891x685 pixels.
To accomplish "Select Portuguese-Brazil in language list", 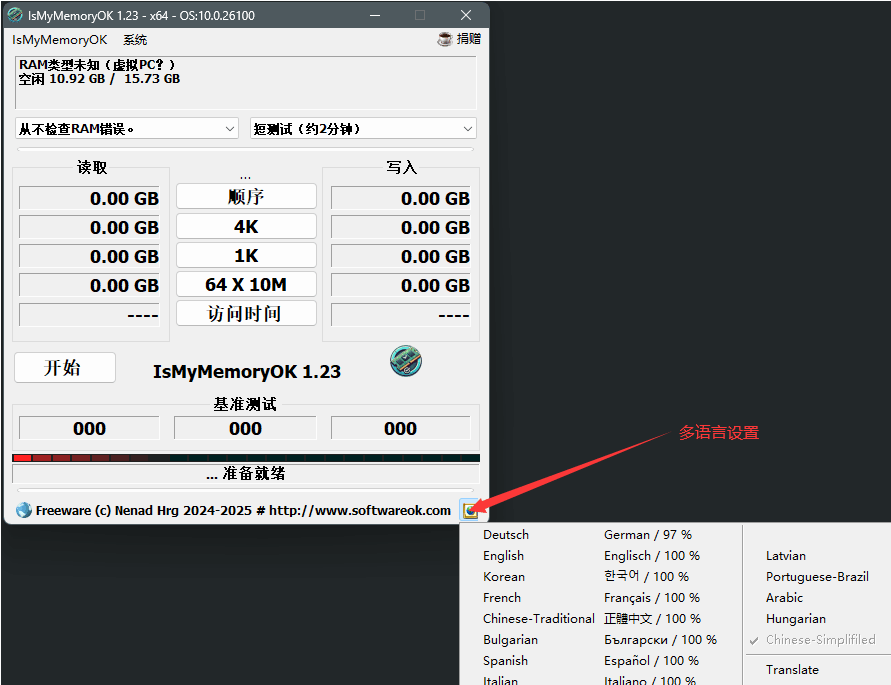I will click(817, 577).
